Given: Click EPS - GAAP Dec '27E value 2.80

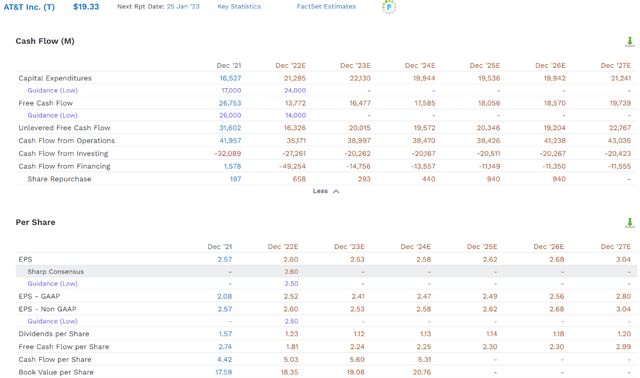Looking at the screenshot, I should pyautogui.click(x=623, y=296).
